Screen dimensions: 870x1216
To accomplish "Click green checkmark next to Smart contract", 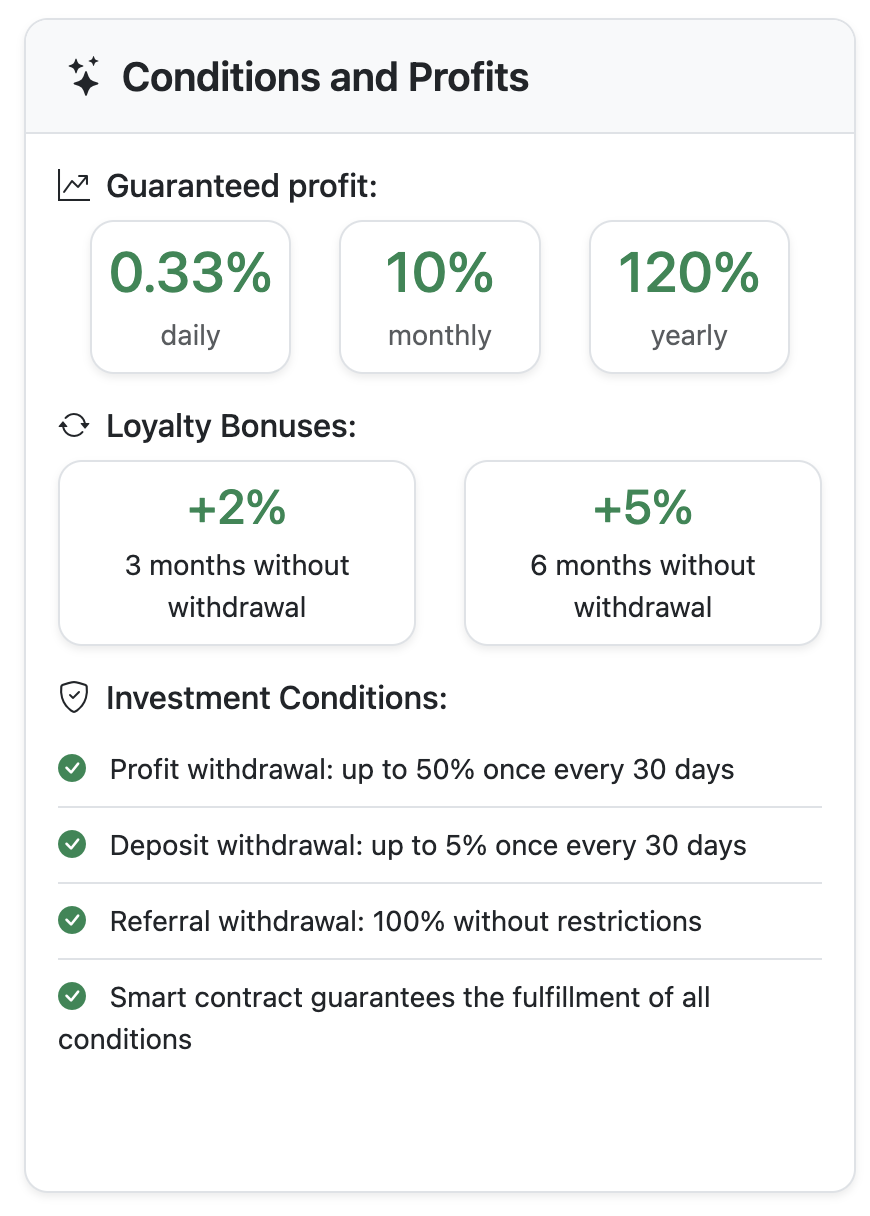I will (72, 997).
